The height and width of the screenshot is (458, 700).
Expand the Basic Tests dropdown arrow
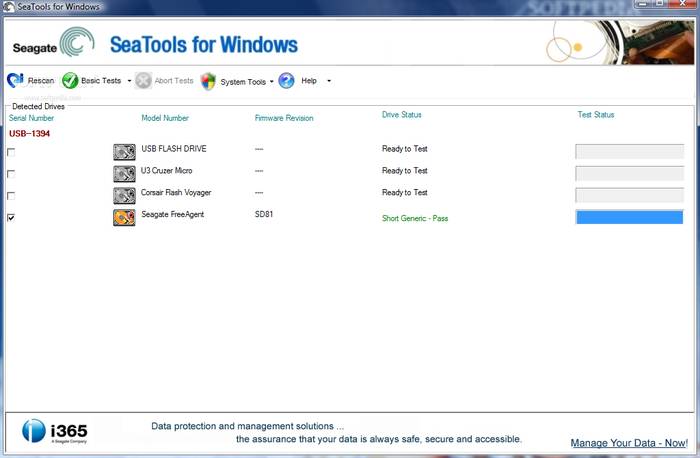coord(129,81)
